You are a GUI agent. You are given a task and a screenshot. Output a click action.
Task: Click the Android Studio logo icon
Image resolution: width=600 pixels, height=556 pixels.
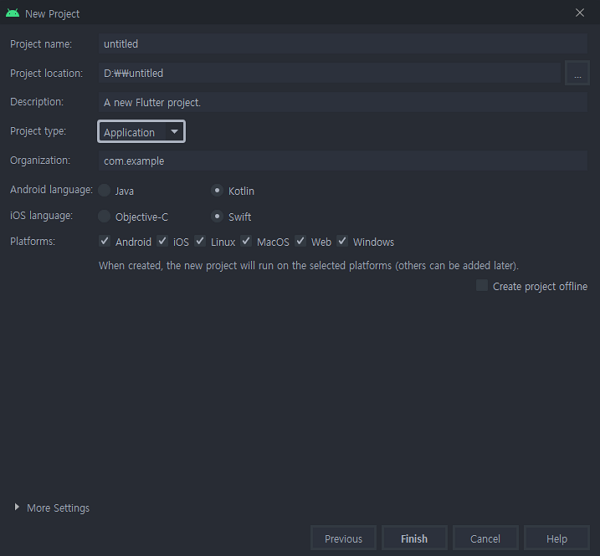click(x=13, y=13)
